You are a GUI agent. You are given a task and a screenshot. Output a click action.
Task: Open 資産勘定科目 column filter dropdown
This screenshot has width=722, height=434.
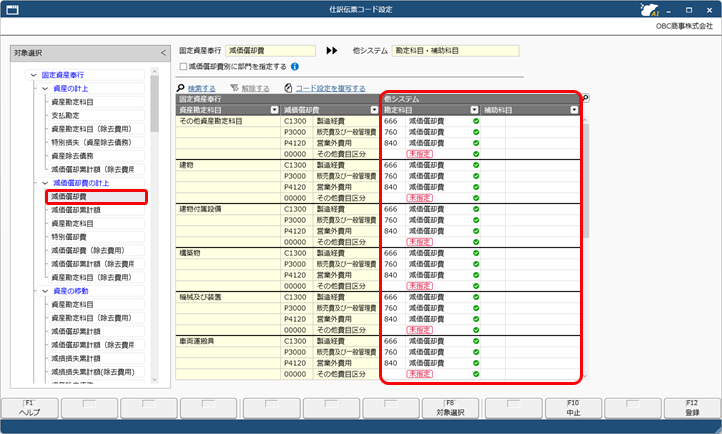click(274, 110)
